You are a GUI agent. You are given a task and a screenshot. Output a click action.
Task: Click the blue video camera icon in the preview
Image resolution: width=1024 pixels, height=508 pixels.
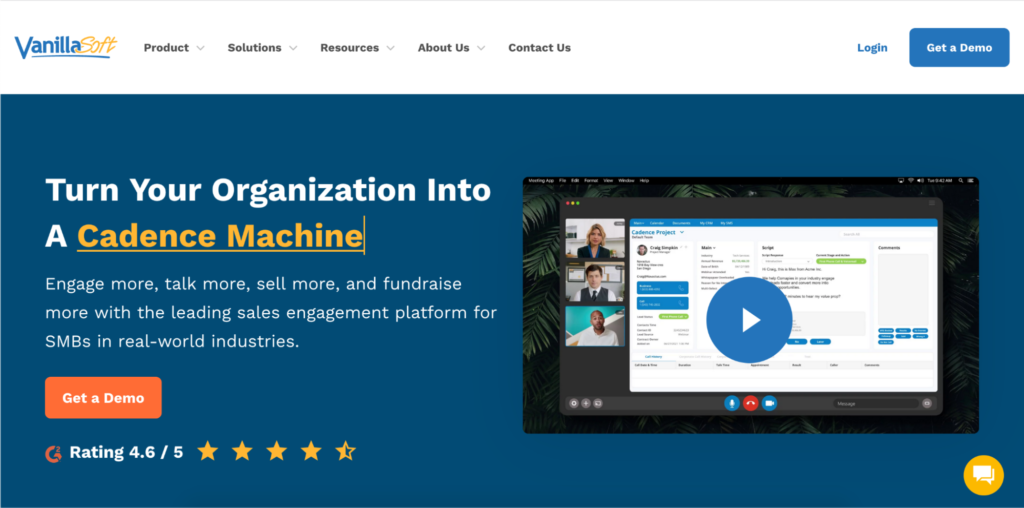tap(769, 403)
